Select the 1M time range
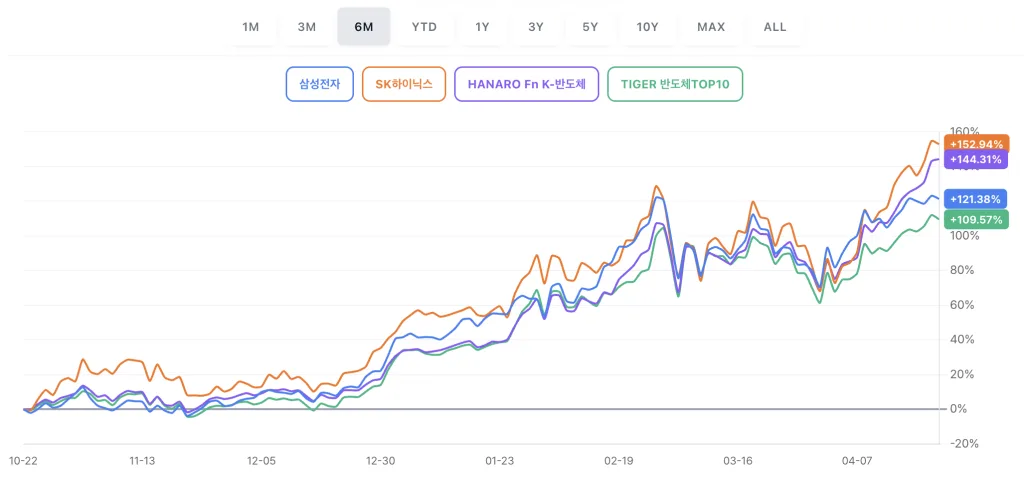 pyautogui.click(x=250, y=27)
